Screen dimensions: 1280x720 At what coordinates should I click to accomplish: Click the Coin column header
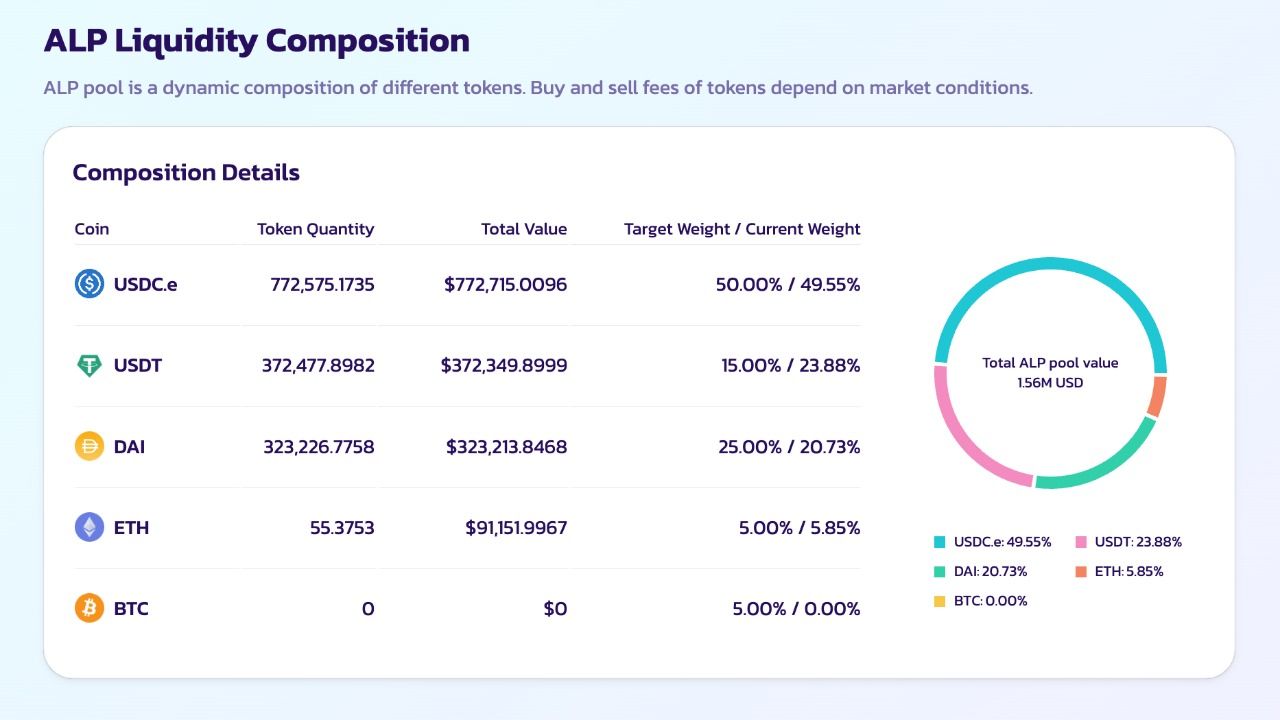click(92, 229)
